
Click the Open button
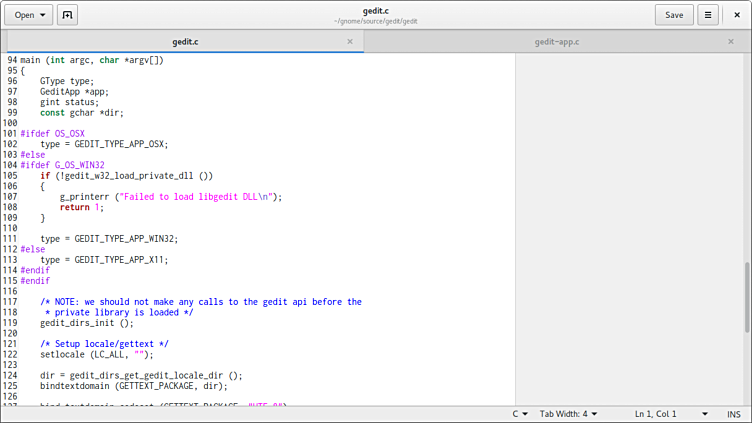[x=23, y=15]
